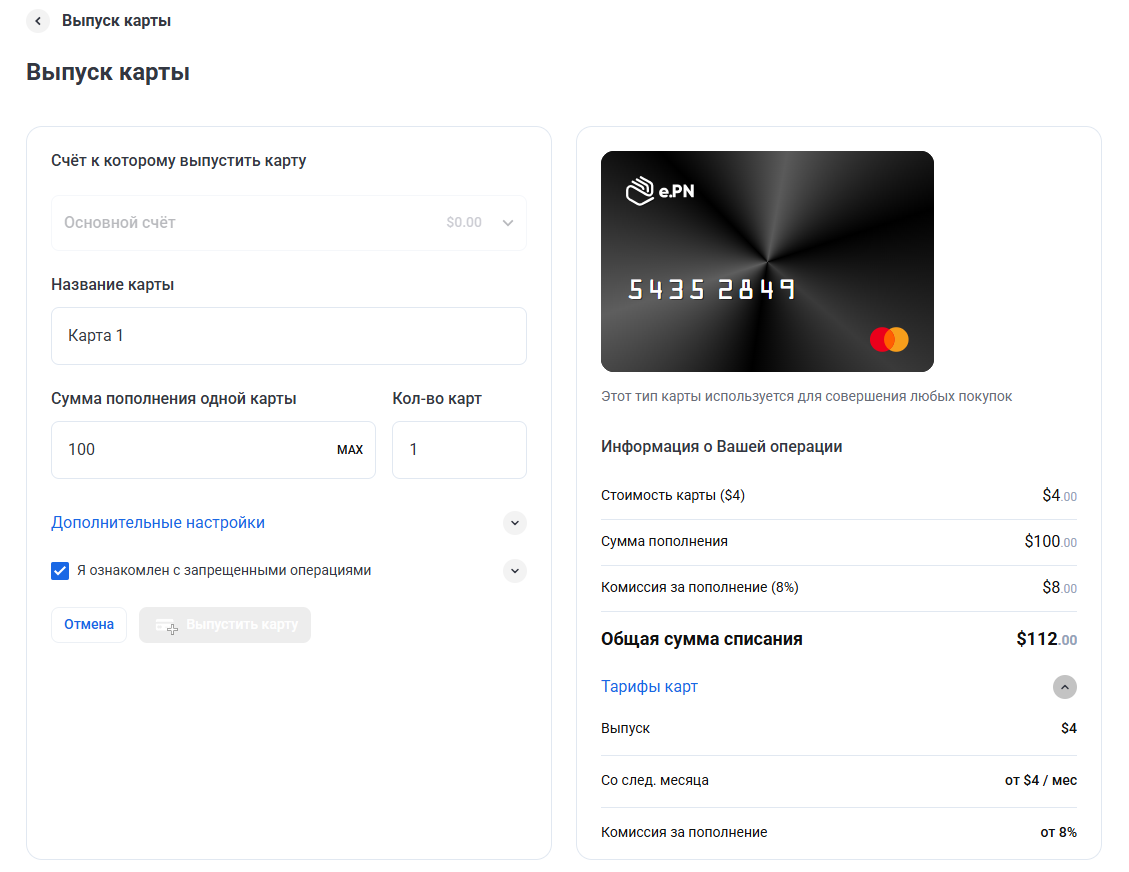Focus the card name input field
The image size is (1129, 872).
(x=288, y=336)
